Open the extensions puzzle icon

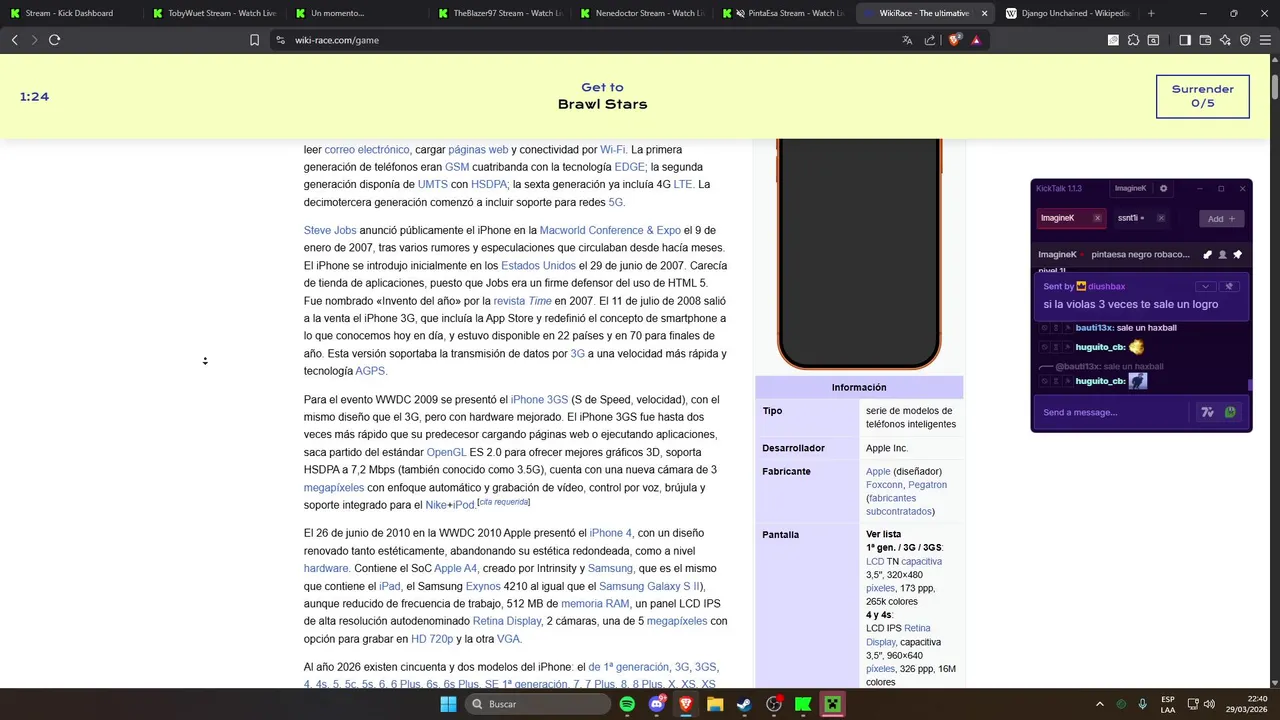click(1133, 40)
